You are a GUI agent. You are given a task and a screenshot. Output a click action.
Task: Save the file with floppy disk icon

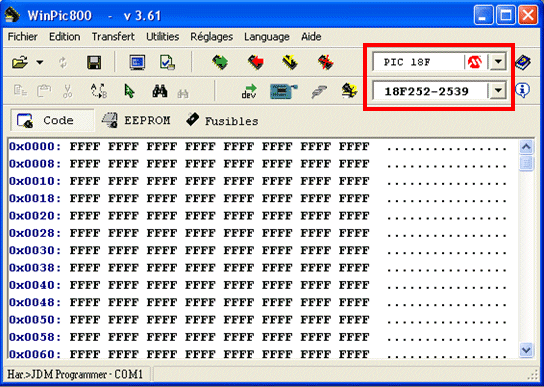click(x=94, y=62)
